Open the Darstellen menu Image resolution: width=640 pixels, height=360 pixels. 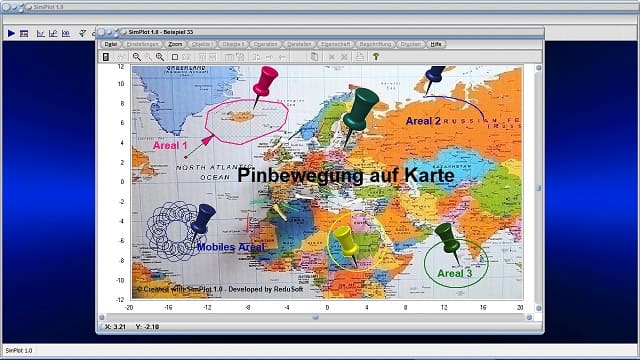coord(299,44)
